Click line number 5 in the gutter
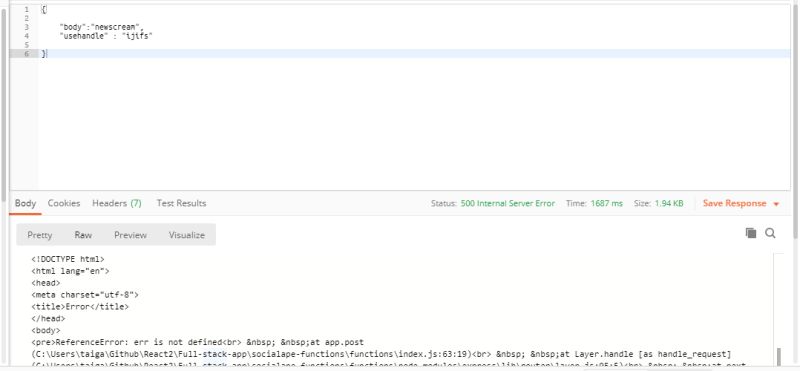The image size is (800, 371). click(x=26, y=45)
